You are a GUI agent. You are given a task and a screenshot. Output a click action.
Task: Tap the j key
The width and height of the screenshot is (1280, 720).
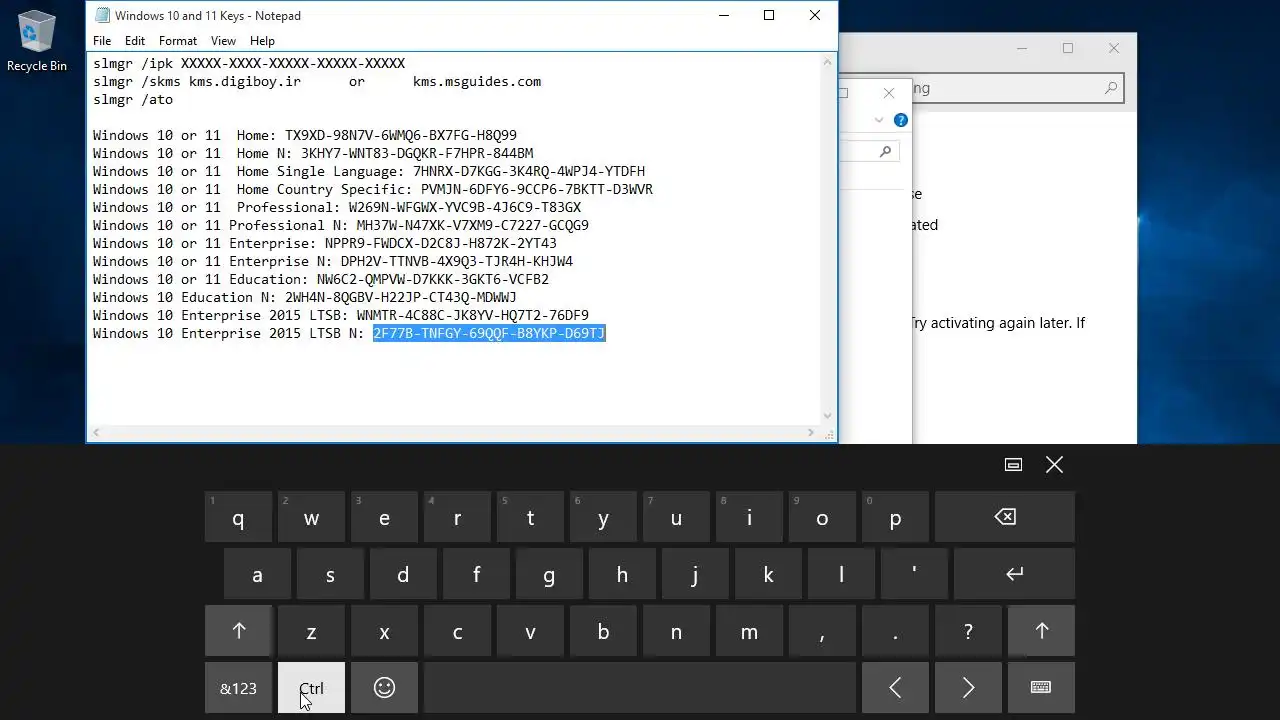coord(695,574)
